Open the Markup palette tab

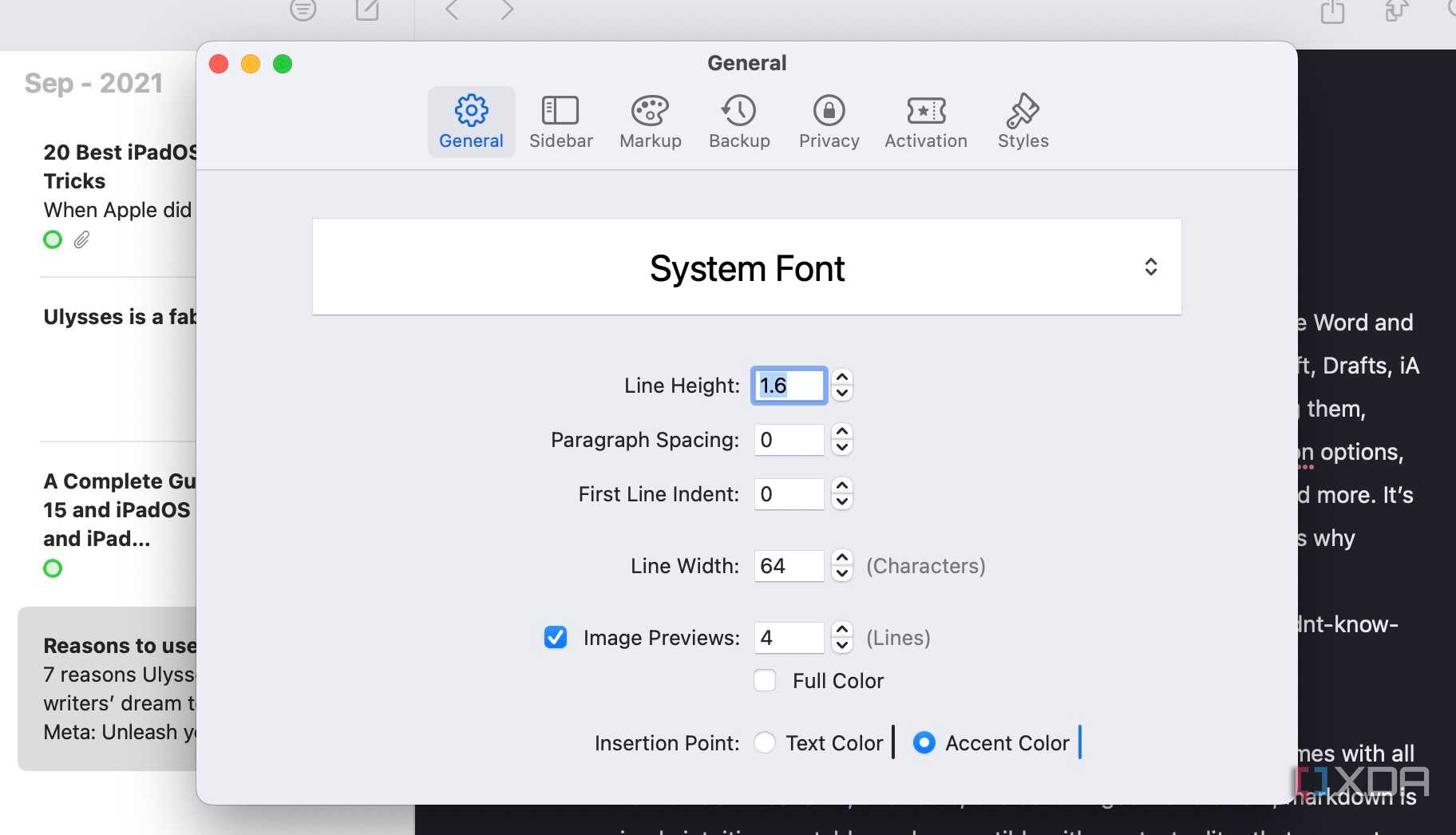(651, 122)
